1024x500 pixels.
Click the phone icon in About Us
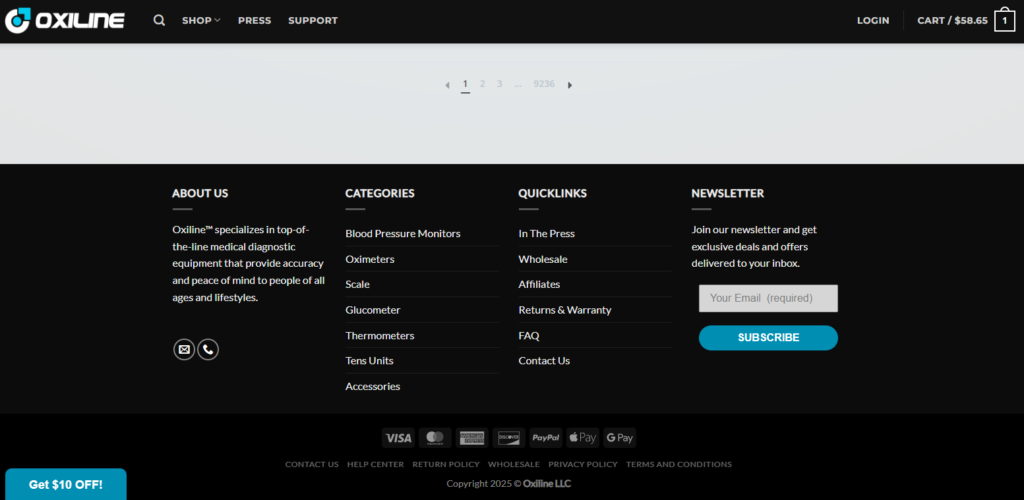tap(208, 349)
